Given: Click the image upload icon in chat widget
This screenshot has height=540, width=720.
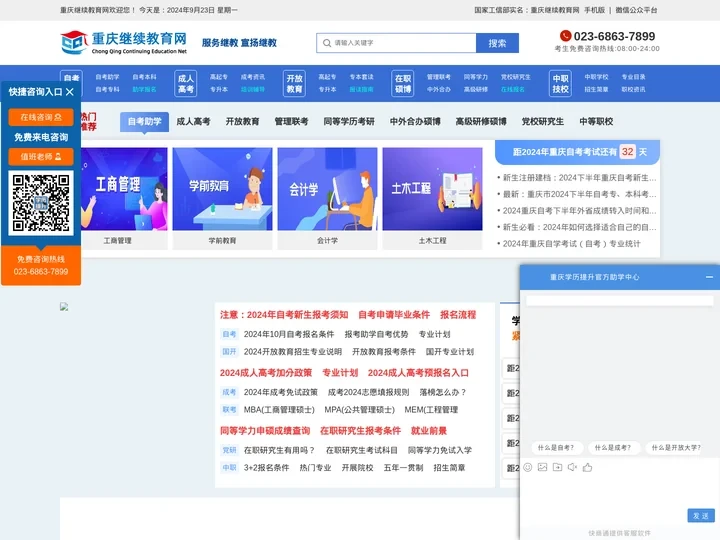Looking at the screenshot, I should tap(542, 467).
